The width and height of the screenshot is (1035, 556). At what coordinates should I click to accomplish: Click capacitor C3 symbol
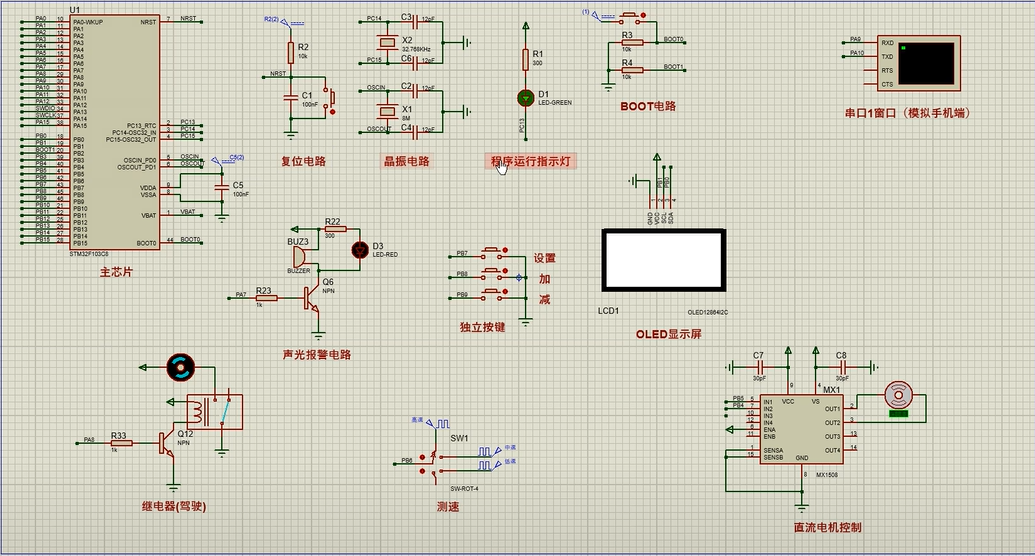click(415, 22)
